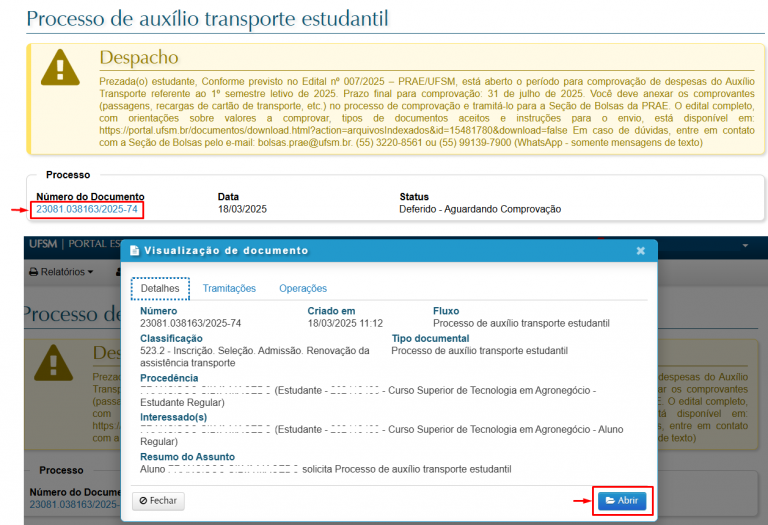This screenshot has height=525, width=768.
Task: Click the date 18/03/2025 under Data
Action: tap(242, 209)
